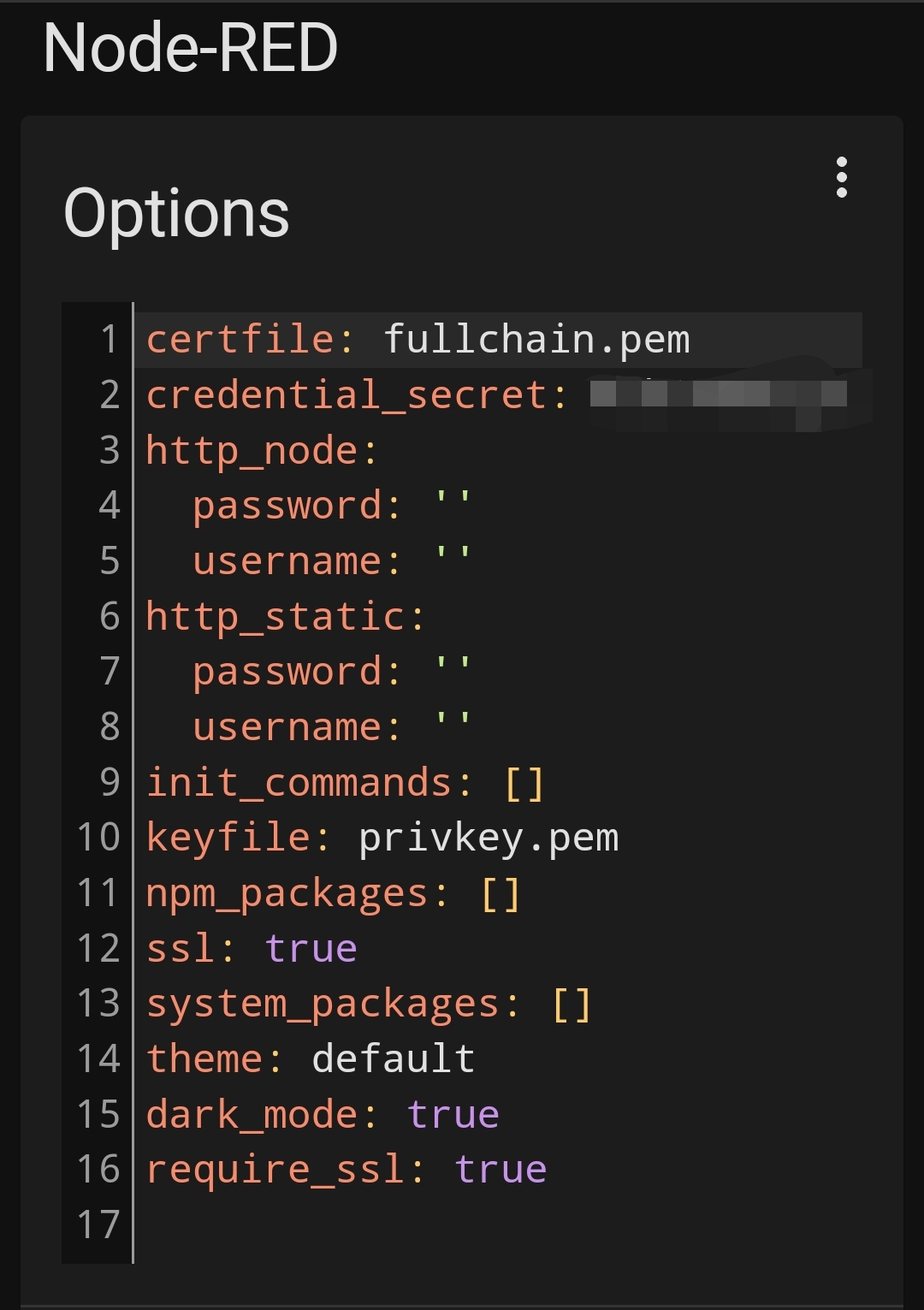924x1310 pixels.
Task: Click the system_packages empty array brackets
Action: [572, 1005]
